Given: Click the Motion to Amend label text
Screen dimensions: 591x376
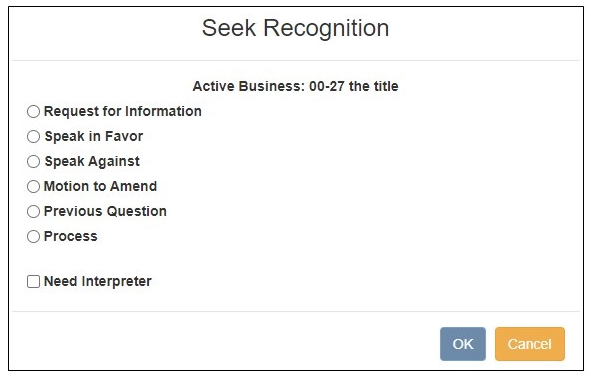Looking at the screenshot, I should [100, 186].
